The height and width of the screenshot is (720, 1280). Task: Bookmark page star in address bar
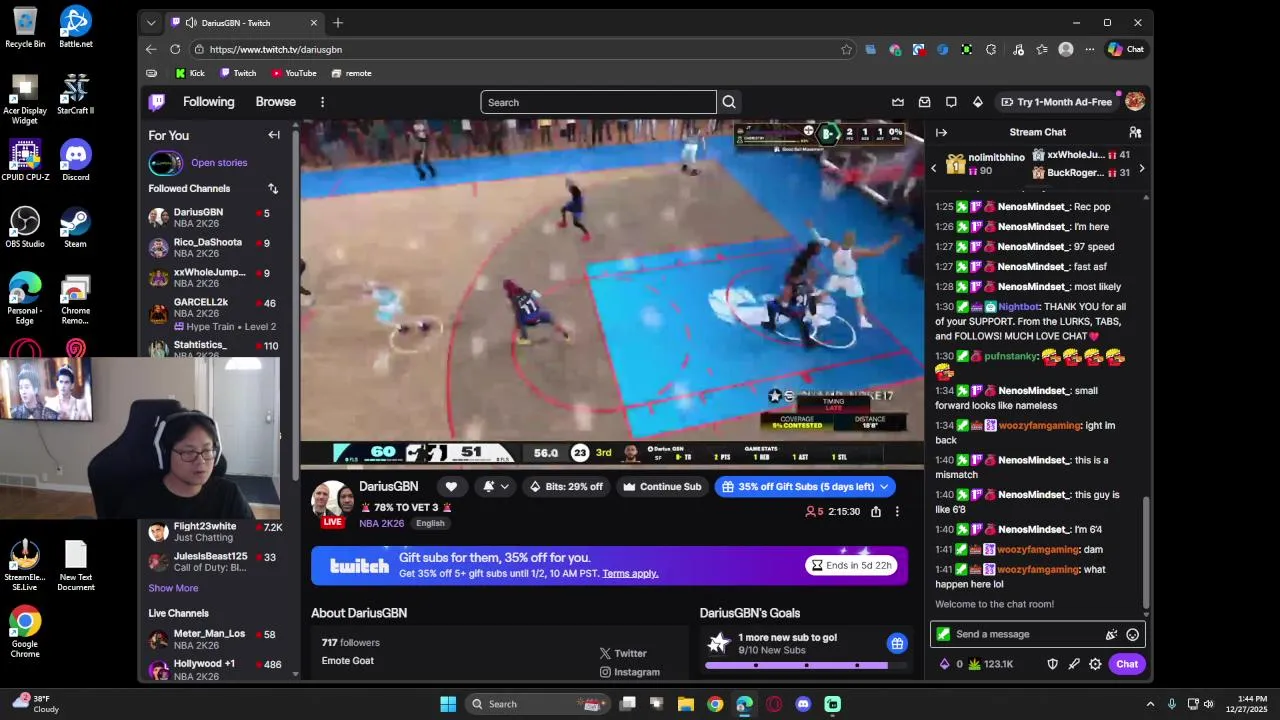(x=846, y=49)
